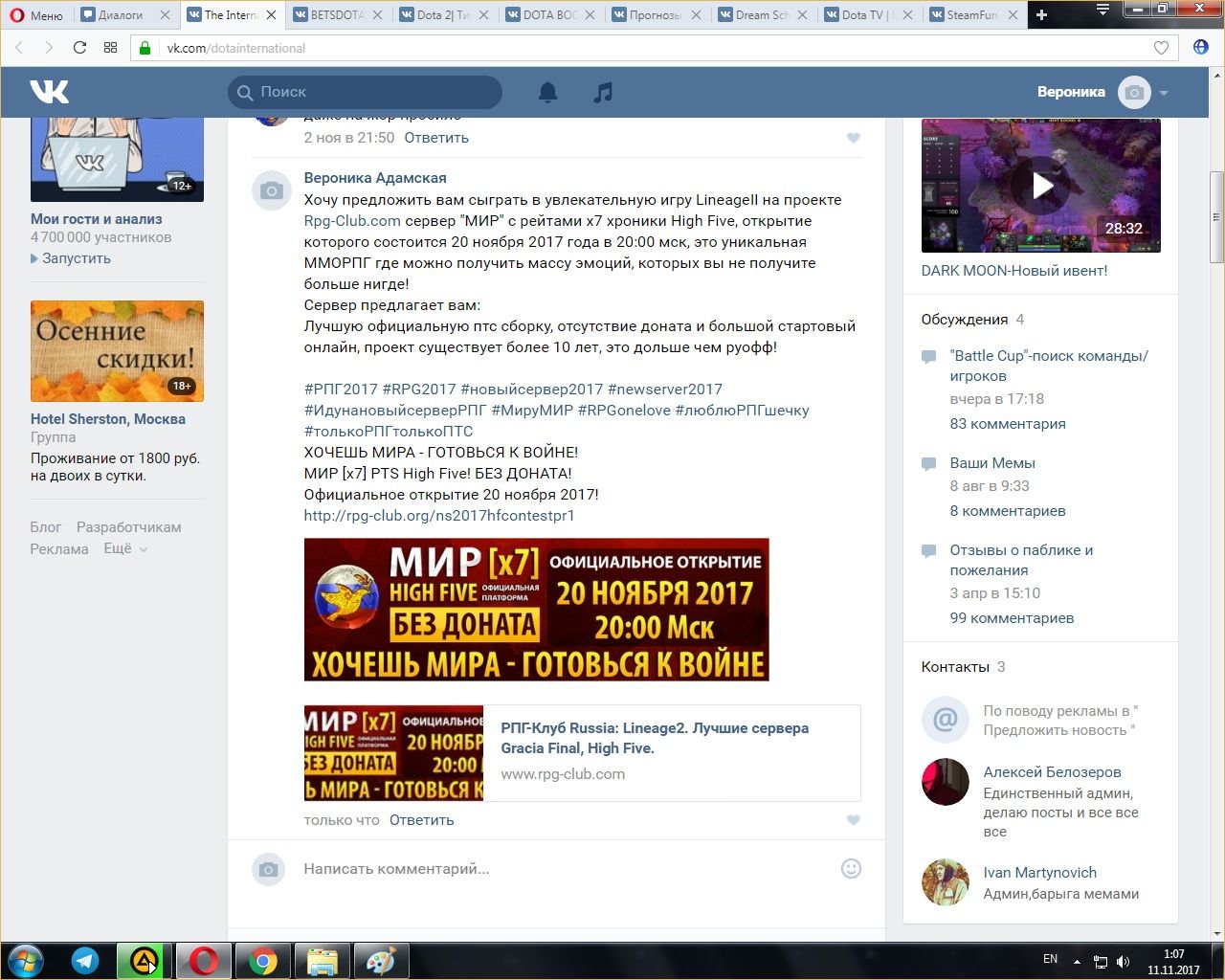
Task: Click Ivan Martynovich avatar photo
Action: point(945,882)
